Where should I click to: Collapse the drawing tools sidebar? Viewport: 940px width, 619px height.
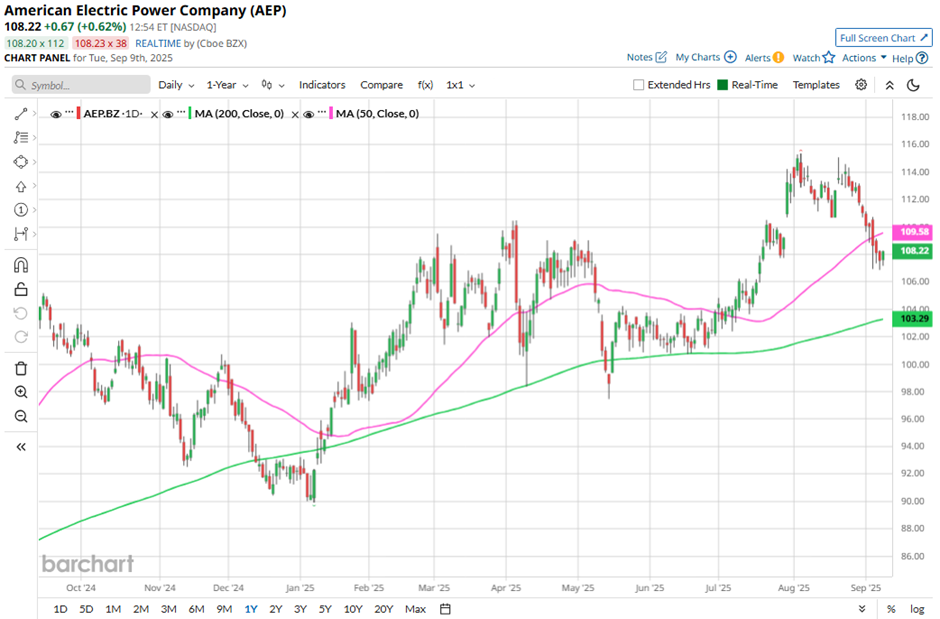pyautogui.click(x=21, y=447)
